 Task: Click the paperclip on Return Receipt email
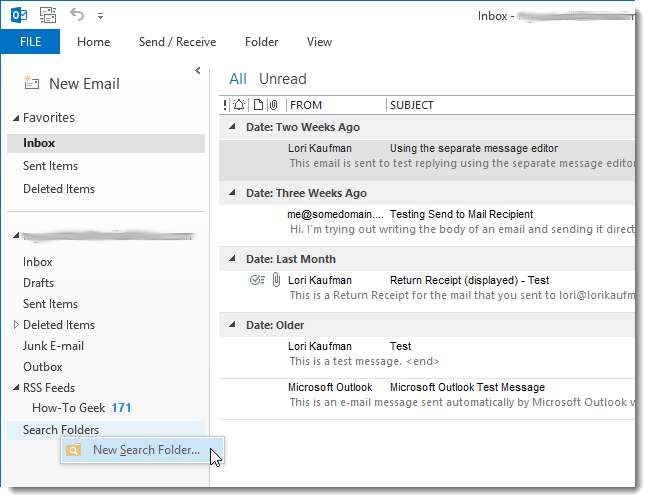pos(276,280)
